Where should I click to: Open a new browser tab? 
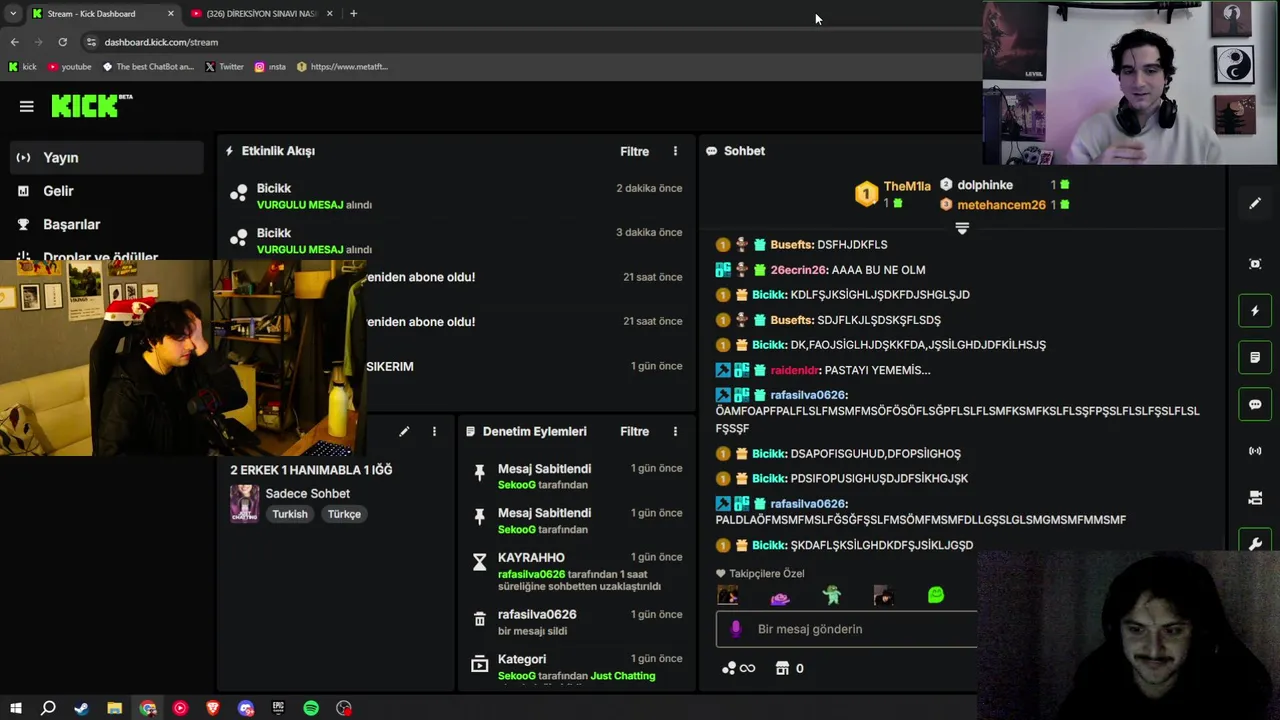click(353, 14)
